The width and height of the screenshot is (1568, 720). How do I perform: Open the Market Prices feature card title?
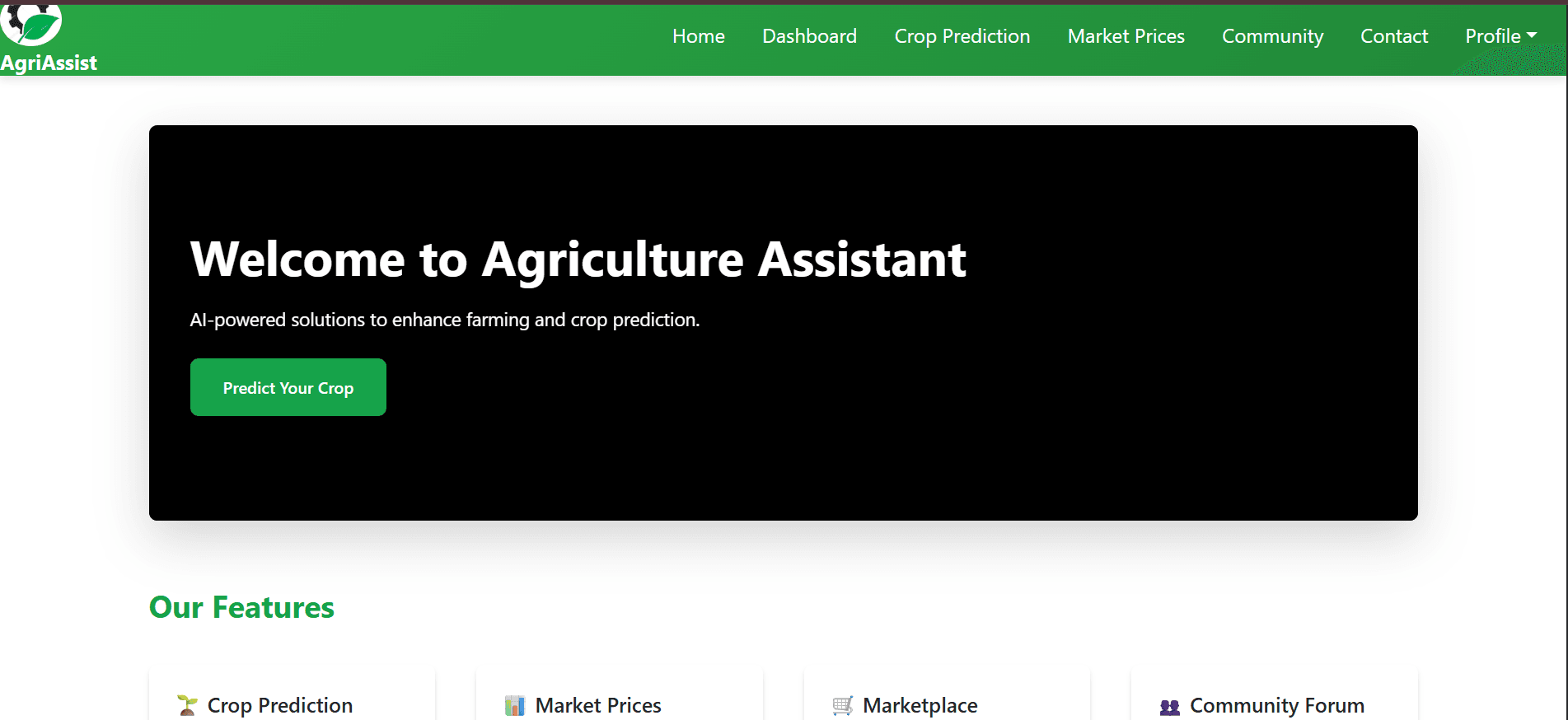pyautogui.click(x=598, y=705)
